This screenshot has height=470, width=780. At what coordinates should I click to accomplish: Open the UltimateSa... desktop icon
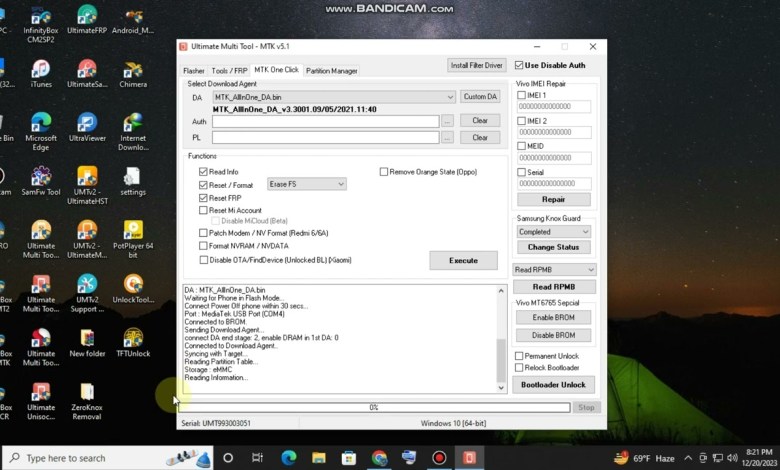coord(87,74)
